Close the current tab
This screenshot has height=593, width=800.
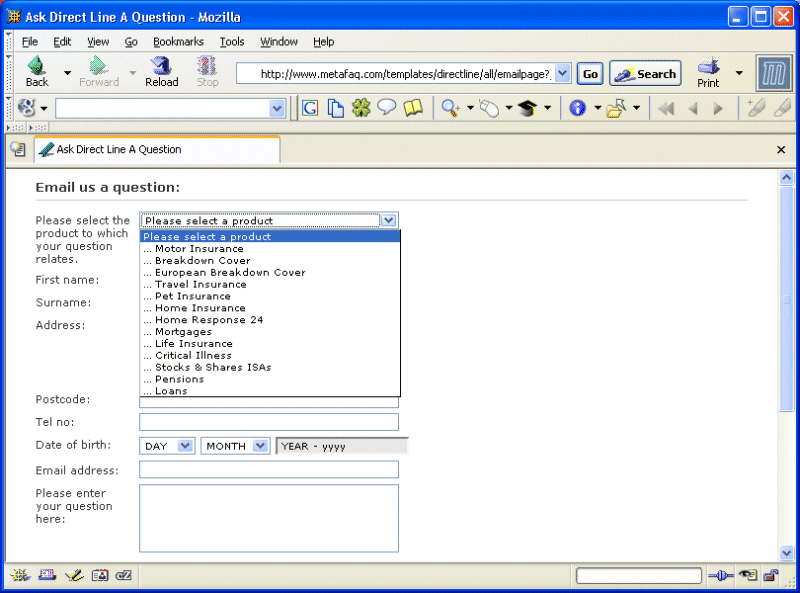781,150
